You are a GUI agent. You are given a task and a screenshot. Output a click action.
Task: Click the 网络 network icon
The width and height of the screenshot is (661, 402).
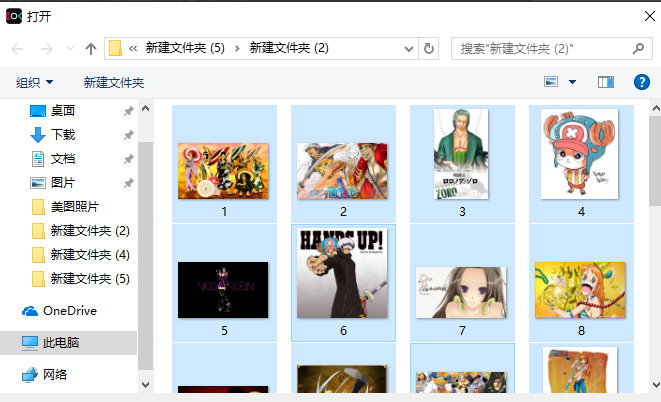click(x=30, y=375)
